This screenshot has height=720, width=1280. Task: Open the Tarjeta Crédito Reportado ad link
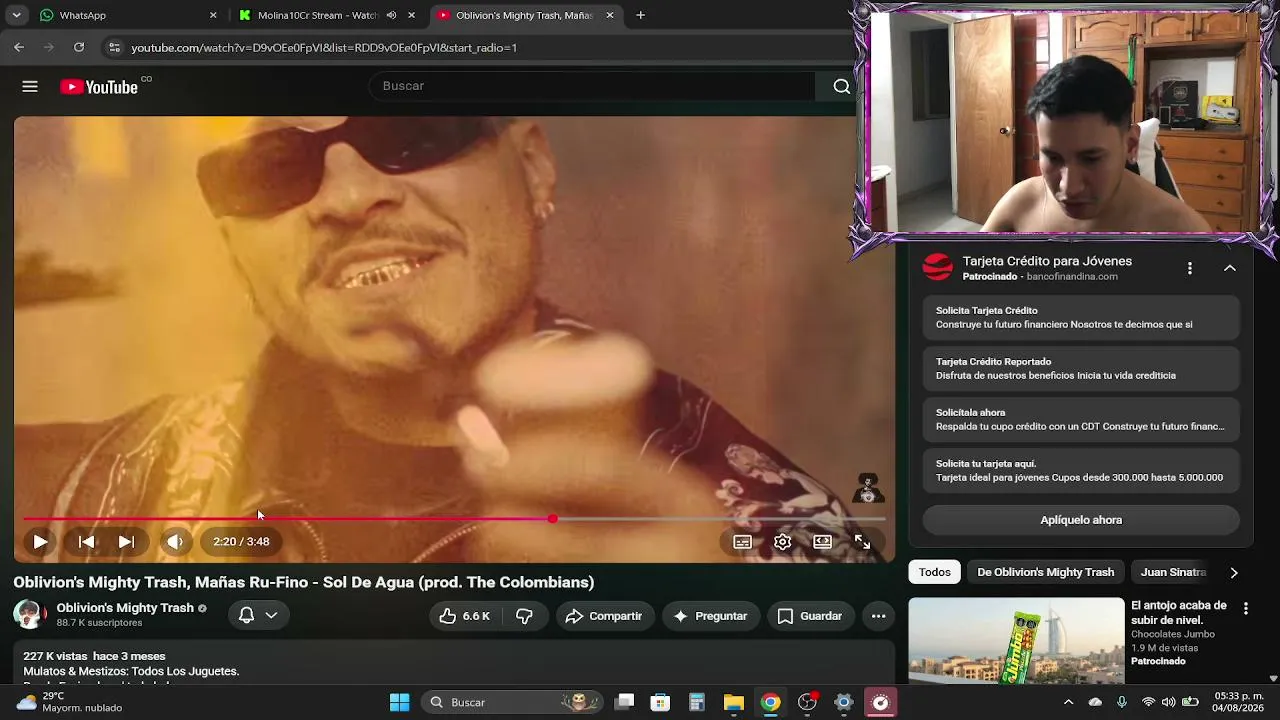(1081, 369)
